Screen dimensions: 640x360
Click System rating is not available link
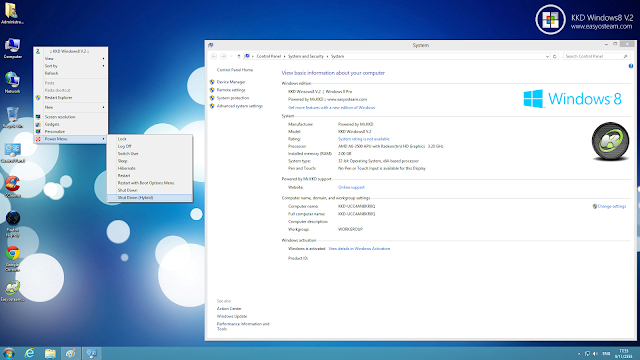pos(364,139)
